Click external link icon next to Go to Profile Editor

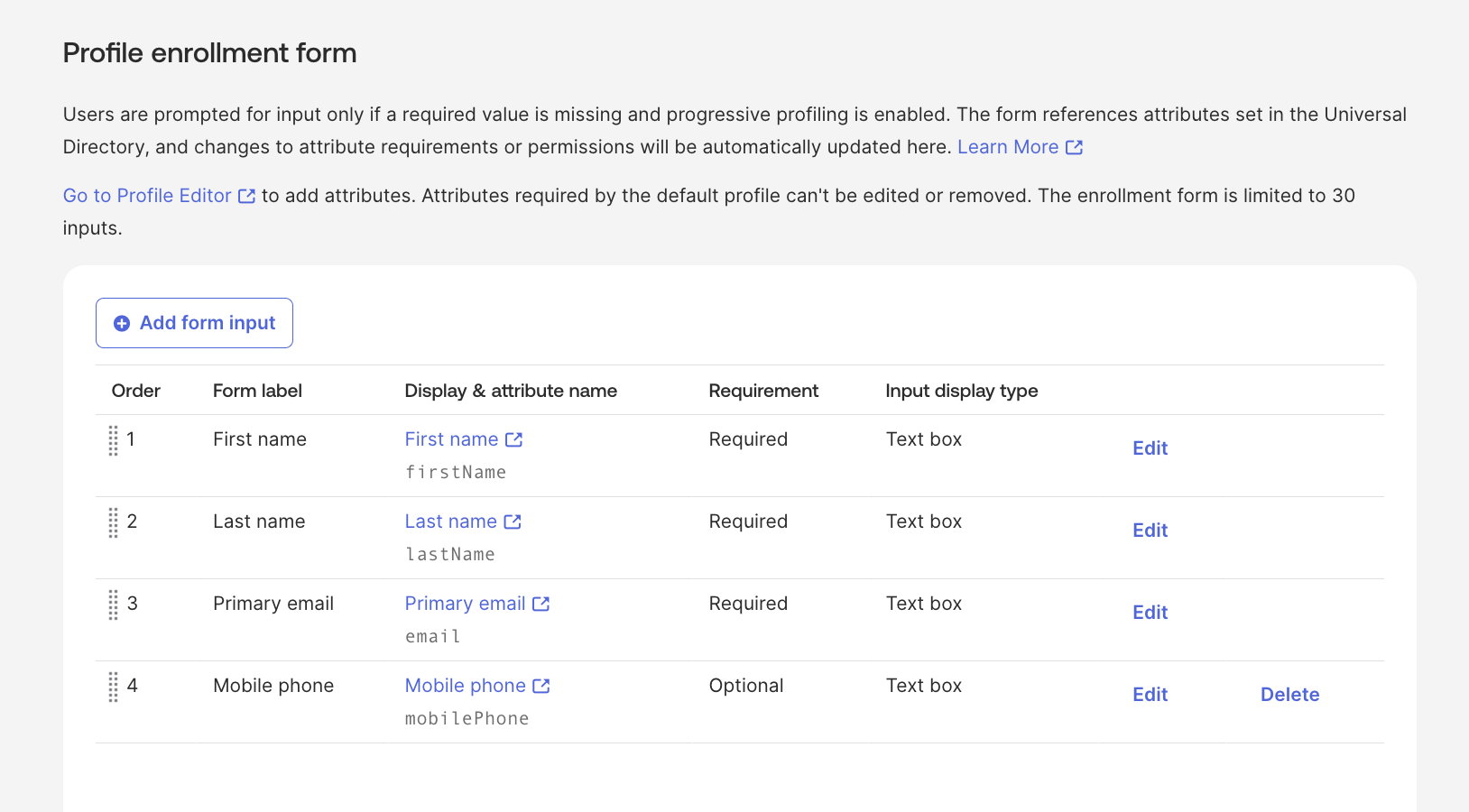[x=246, y=196]
